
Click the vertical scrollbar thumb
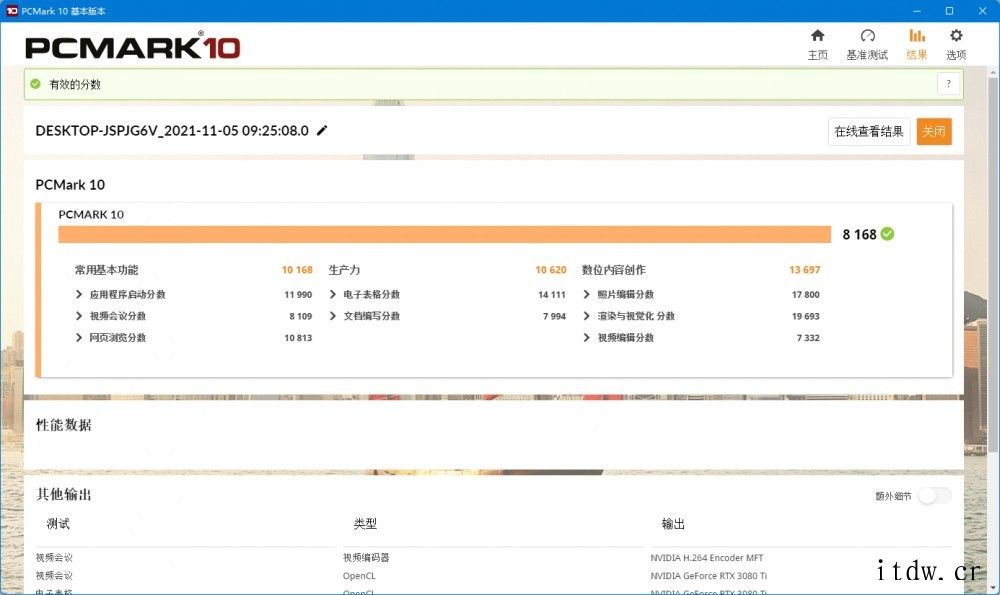993,265
